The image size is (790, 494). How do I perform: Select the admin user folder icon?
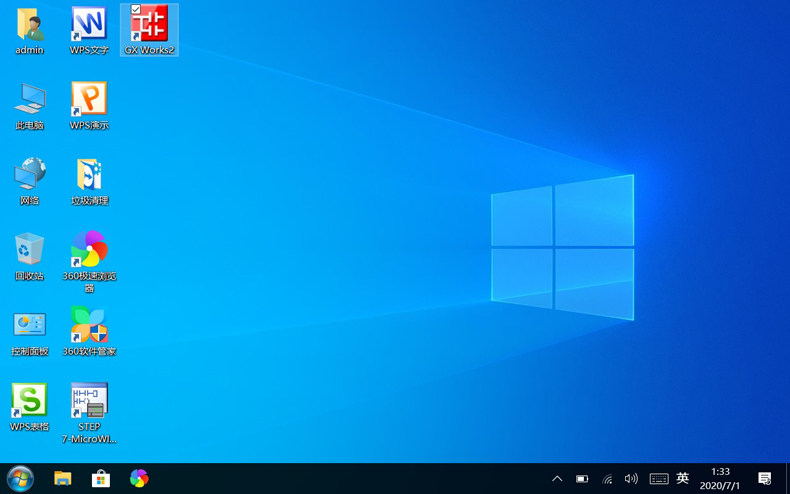(30, 24)
